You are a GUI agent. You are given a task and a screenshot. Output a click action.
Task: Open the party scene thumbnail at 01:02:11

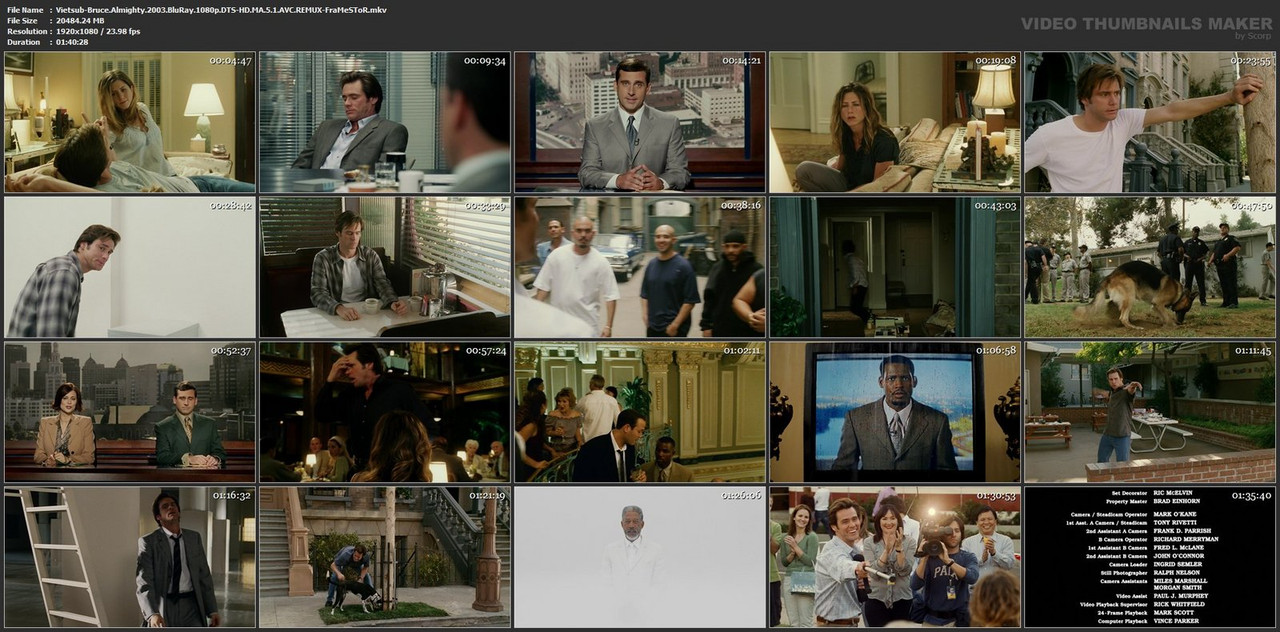(x=640, y=412)
